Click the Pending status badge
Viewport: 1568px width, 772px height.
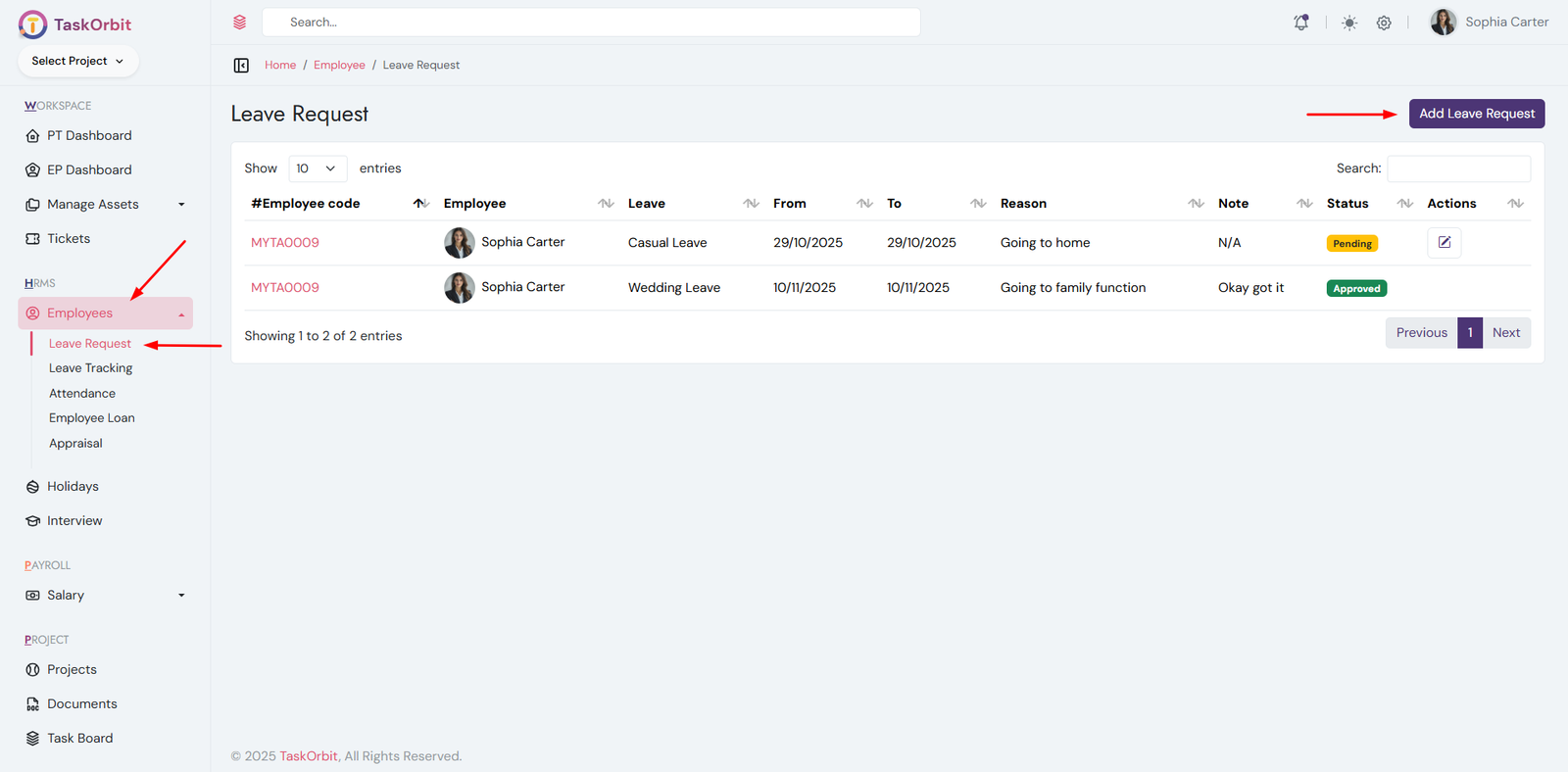click(1352, 244)
